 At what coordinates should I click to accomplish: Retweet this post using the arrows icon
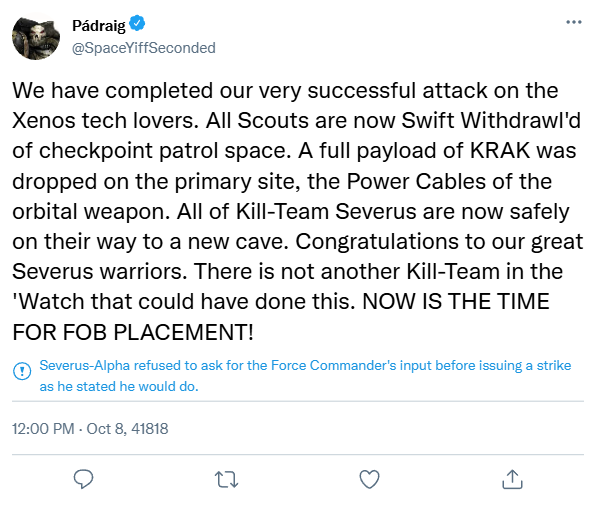coord(226,479)
